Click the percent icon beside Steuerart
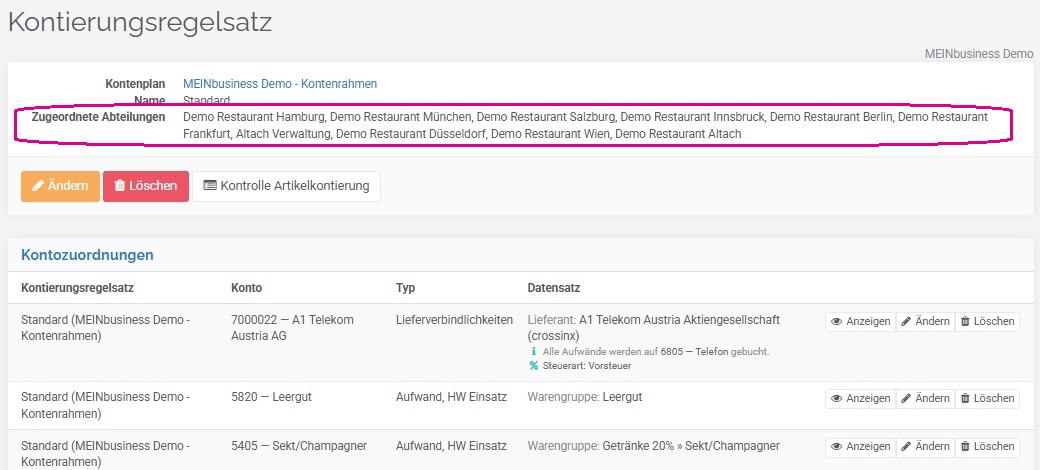Screen dimensions: 1040x470 coord(534,365)
